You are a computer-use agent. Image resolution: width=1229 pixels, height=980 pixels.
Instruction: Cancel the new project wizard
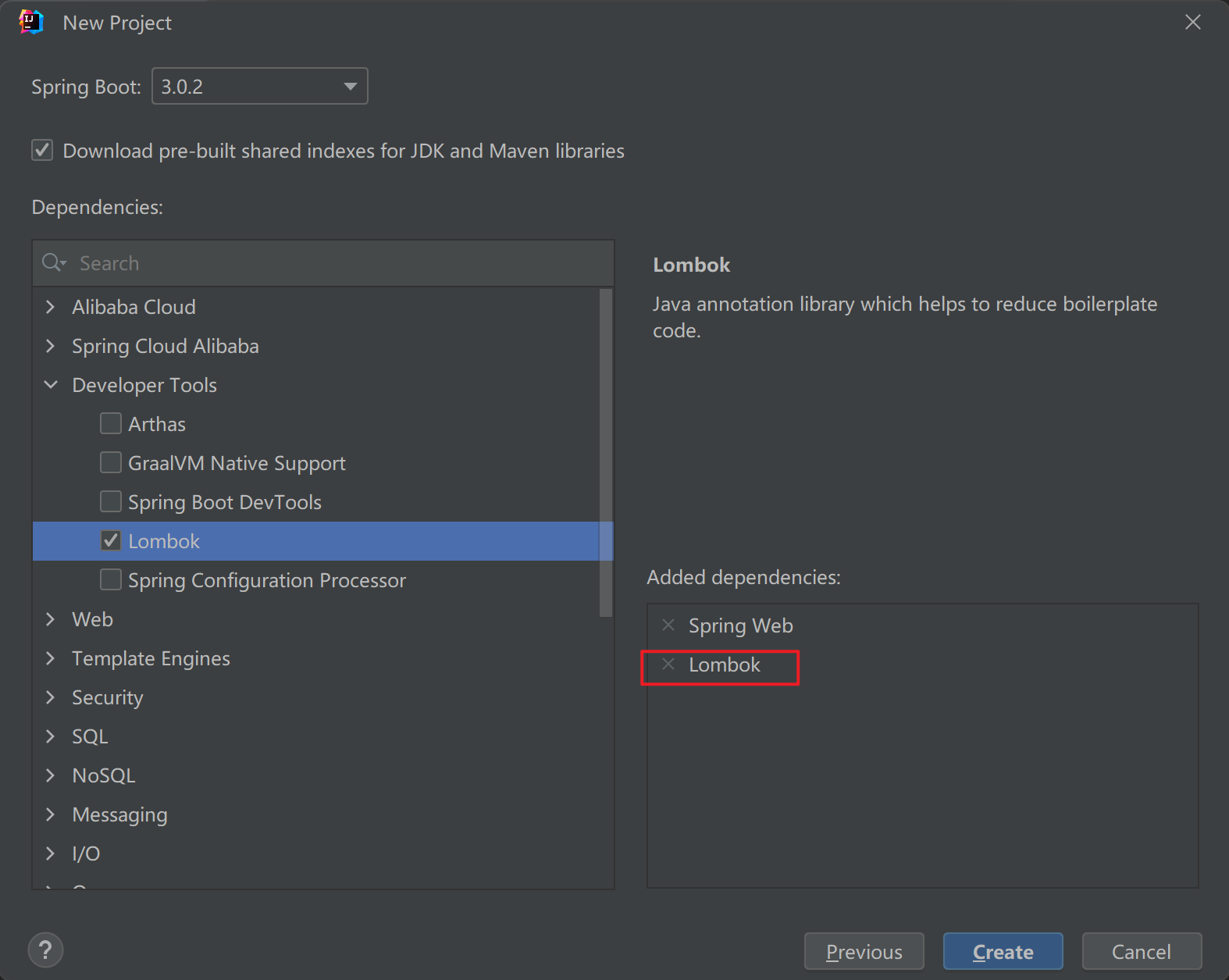click(1142, 951)
